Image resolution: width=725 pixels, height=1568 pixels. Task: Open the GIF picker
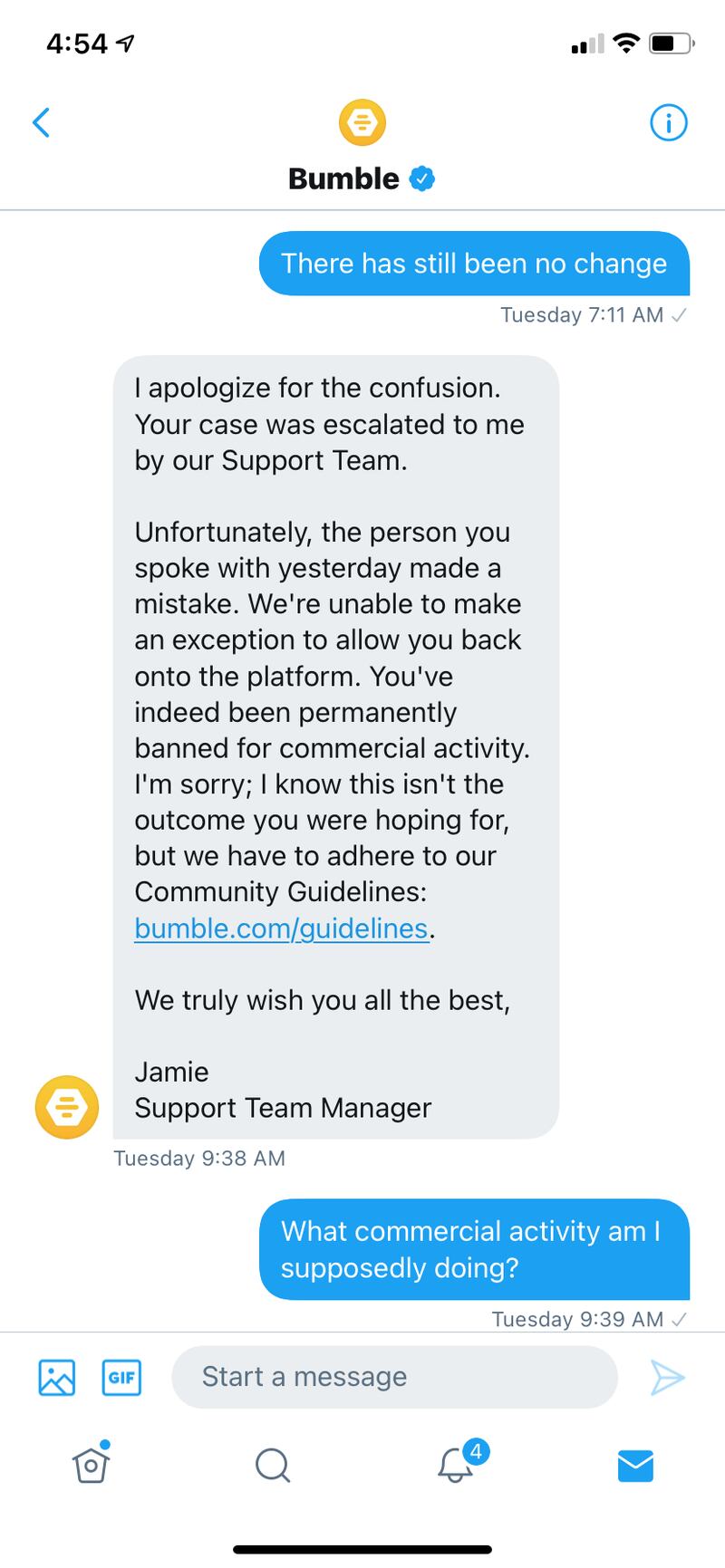(x=121, y=1377)
